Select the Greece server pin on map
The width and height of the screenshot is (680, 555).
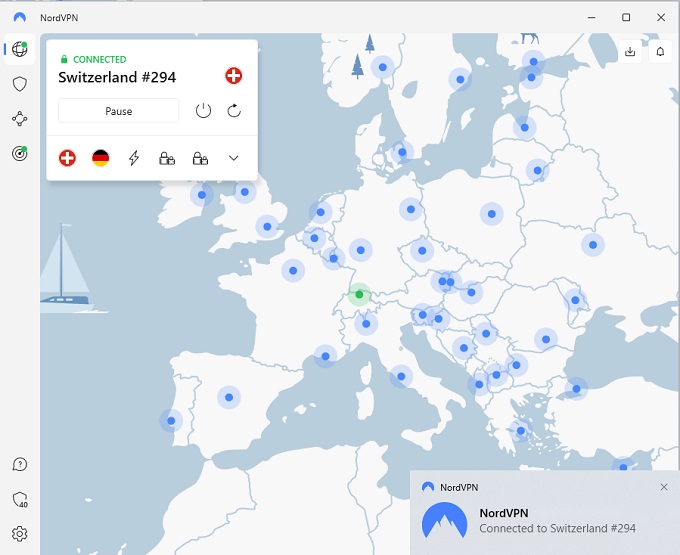520,431
